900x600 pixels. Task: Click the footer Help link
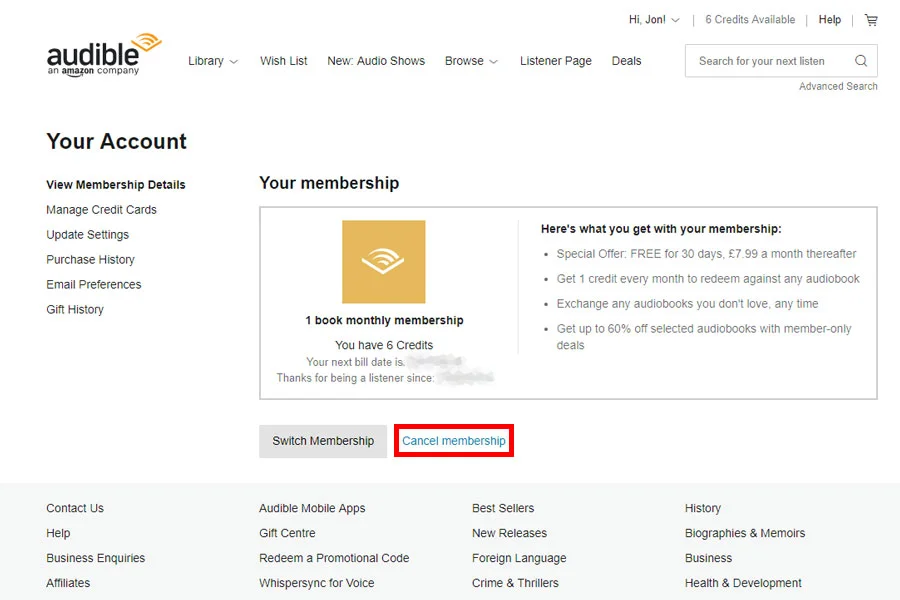(58, 533)
